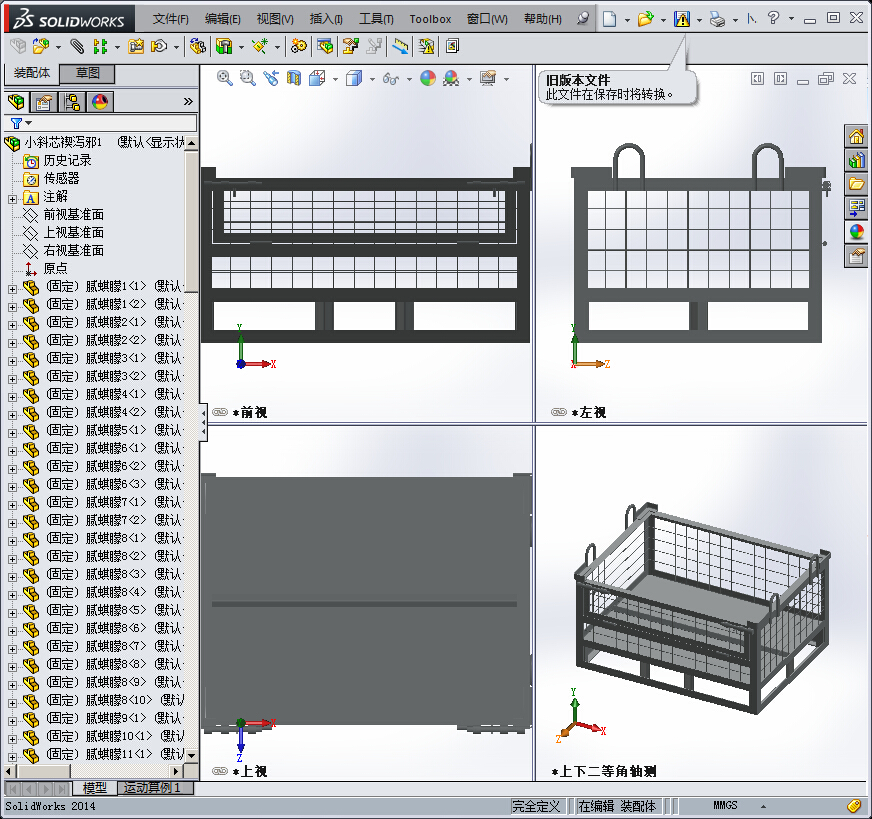Click the Mate paperclip icon
The height and width of the screenshot is (819, 872).
tap(77, 46)
